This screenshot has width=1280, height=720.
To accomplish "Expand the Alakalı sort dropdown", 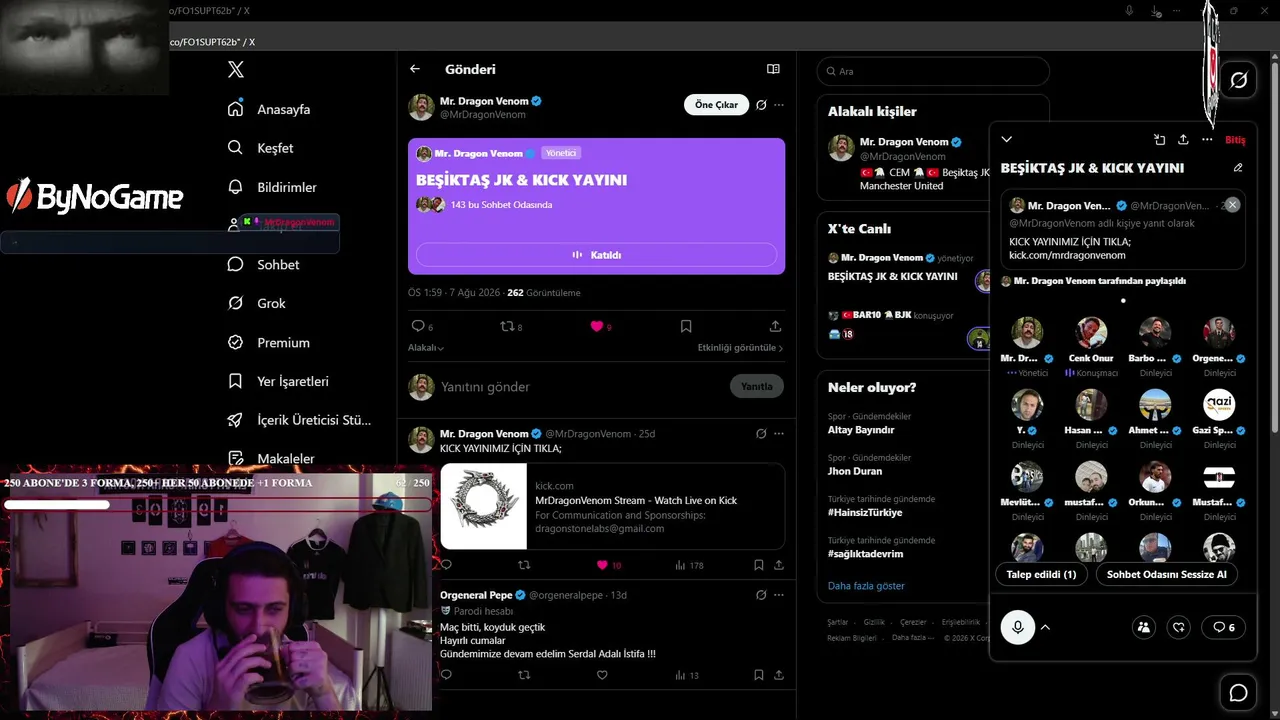I will (426, 348).
